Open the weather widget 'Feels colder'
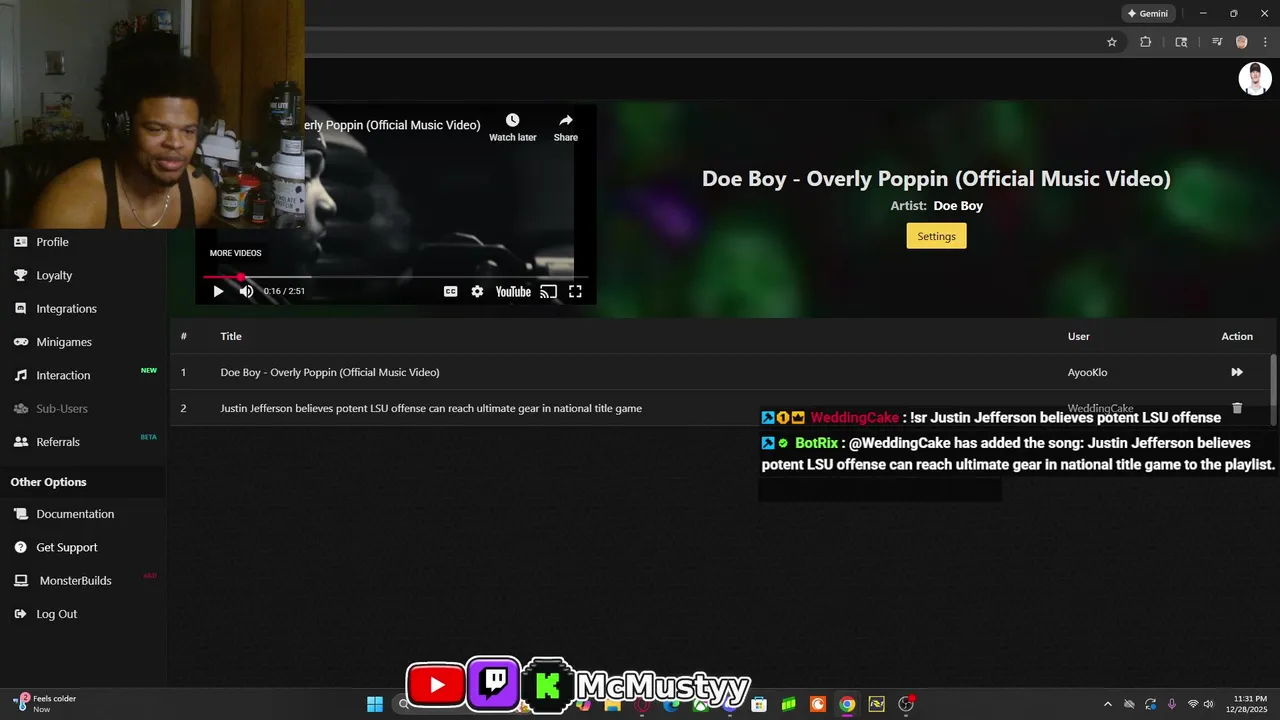 (45, 704)
